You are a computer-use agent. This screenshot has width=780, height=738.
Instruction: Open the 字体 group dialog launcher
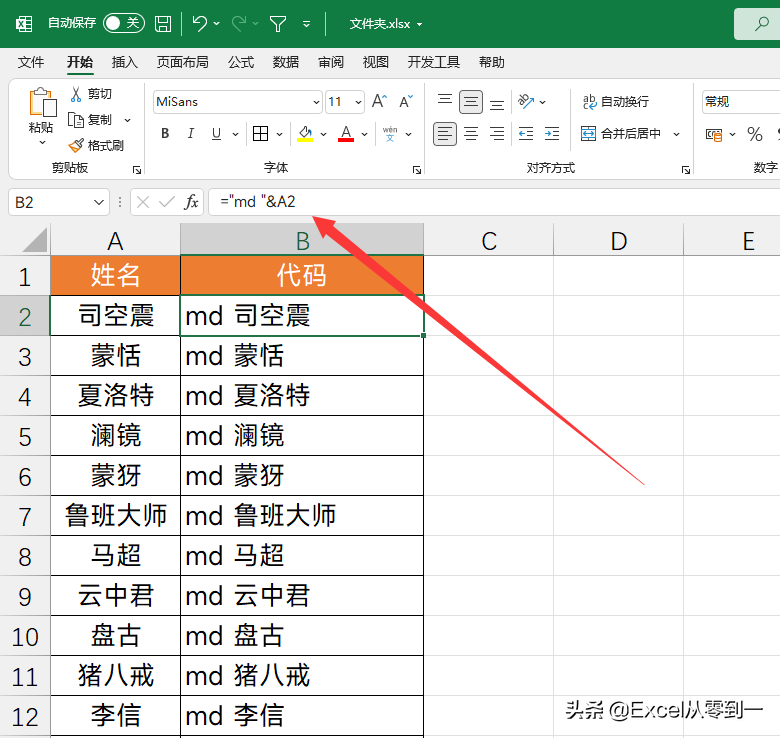[x=417, y=170]
